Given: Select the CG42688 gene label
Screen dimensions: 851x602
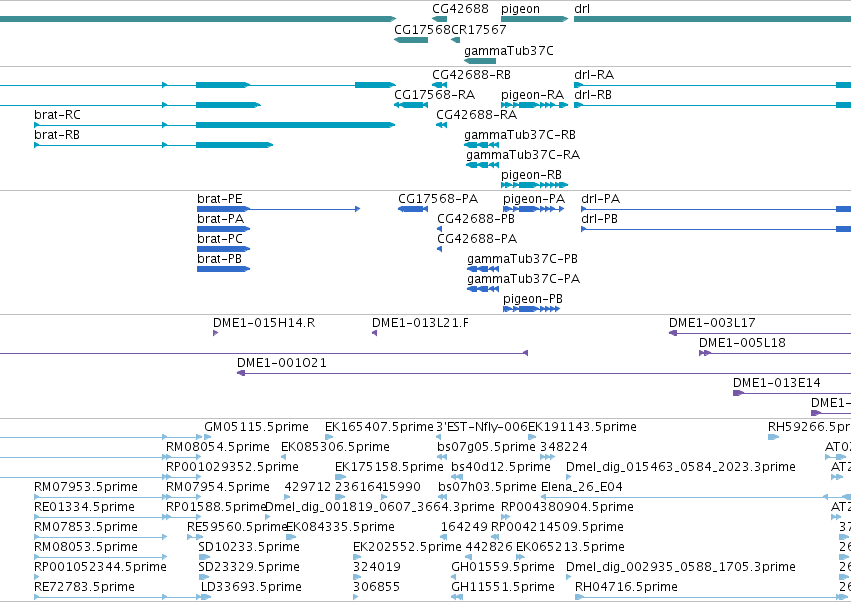Looking at the screenshot, I should click(460, 9).
